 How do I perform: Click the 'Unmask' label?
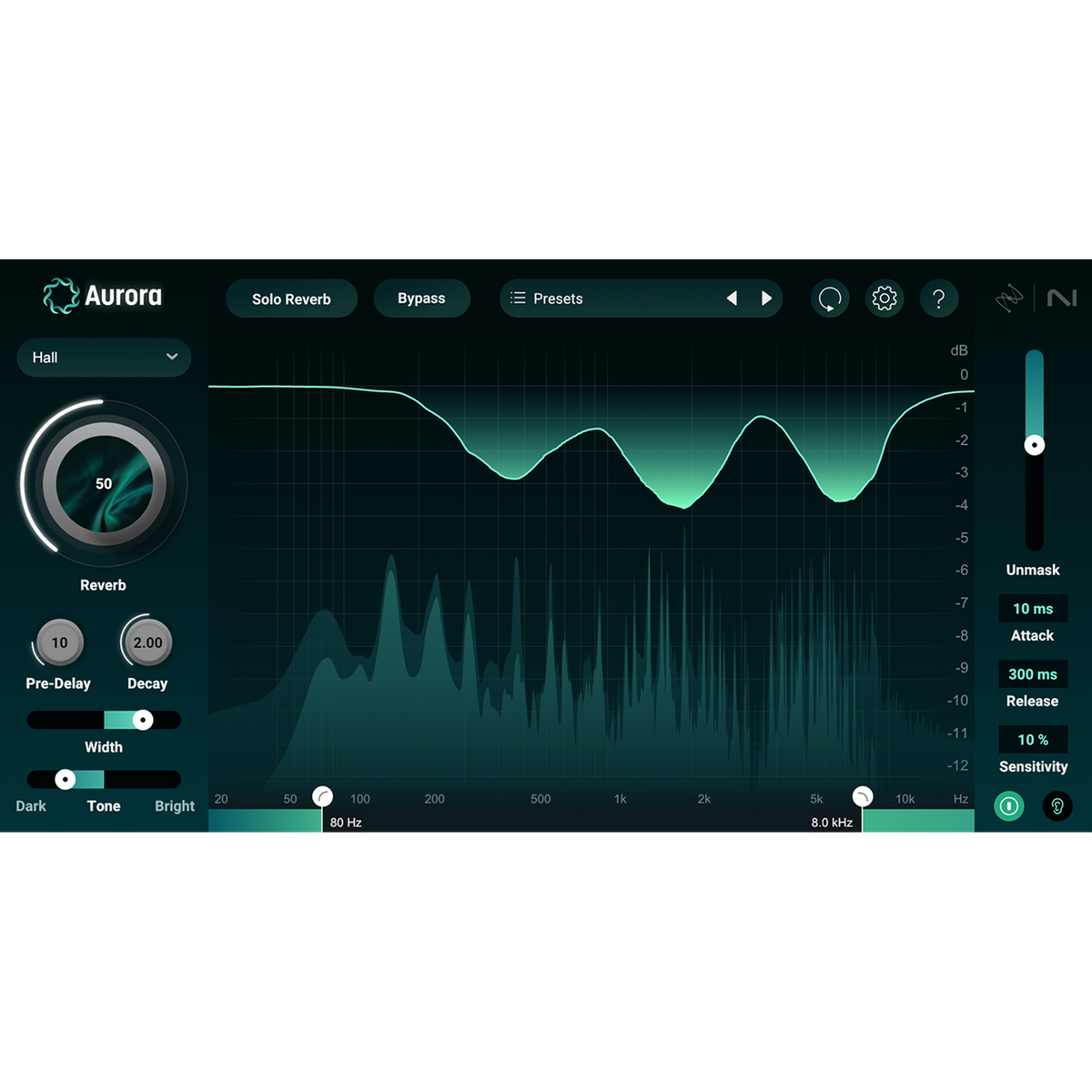click(1033, 570)
